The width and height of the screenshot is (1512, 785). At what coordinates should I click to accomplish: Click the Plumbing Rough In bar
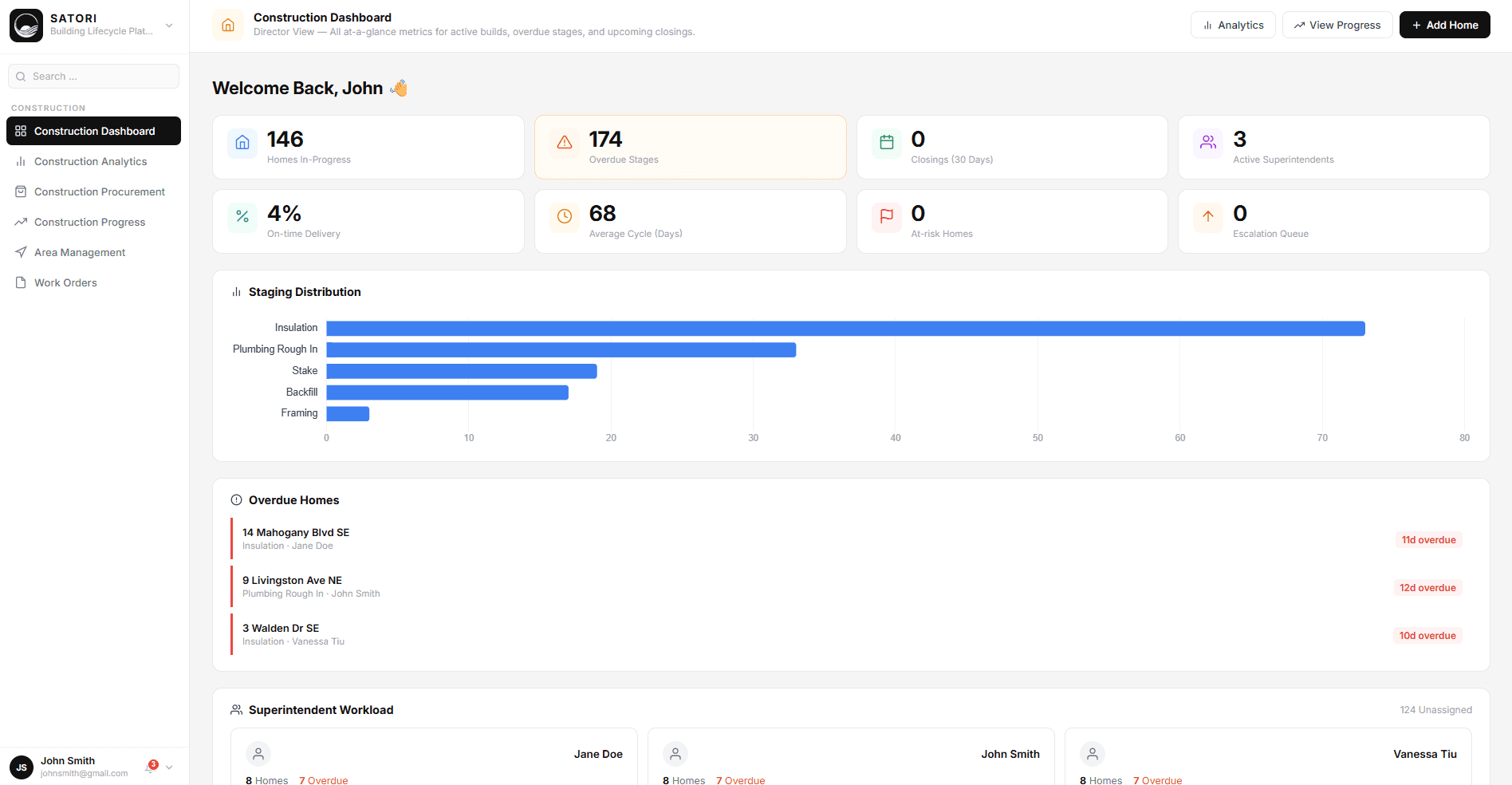[561, 349]
